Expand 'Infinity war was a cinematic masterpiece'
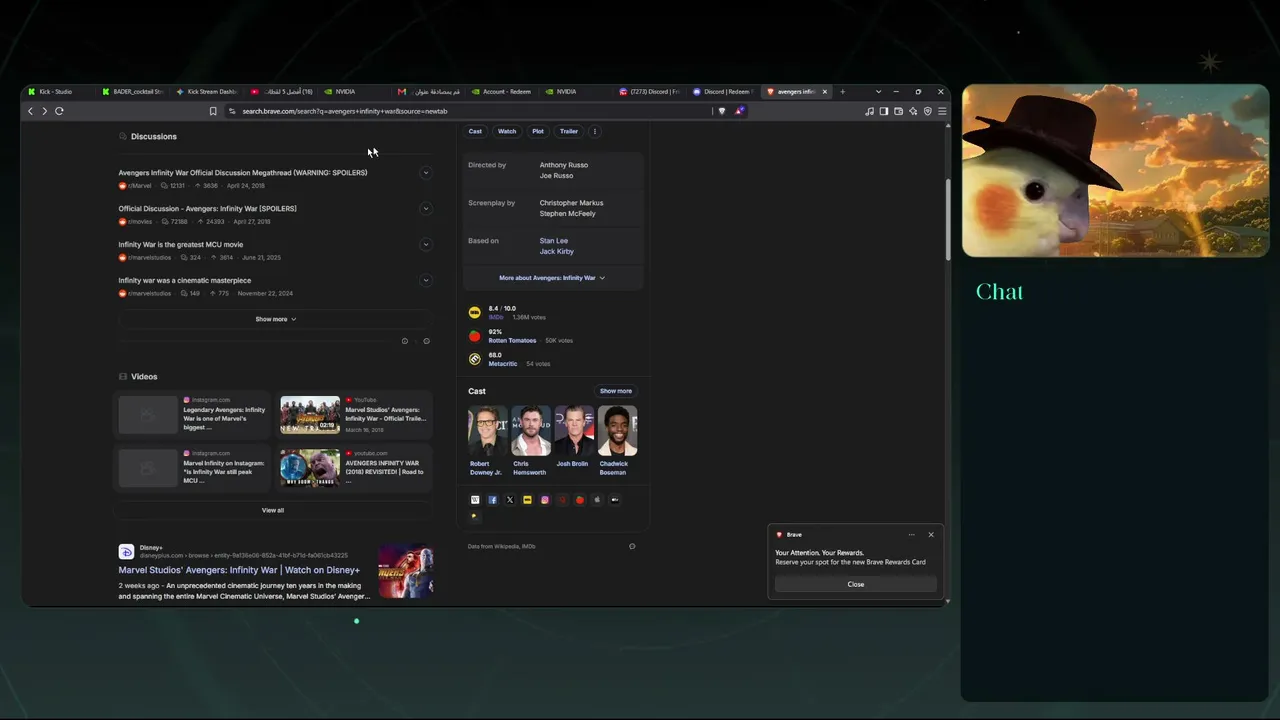 click(x=425, y=281)
